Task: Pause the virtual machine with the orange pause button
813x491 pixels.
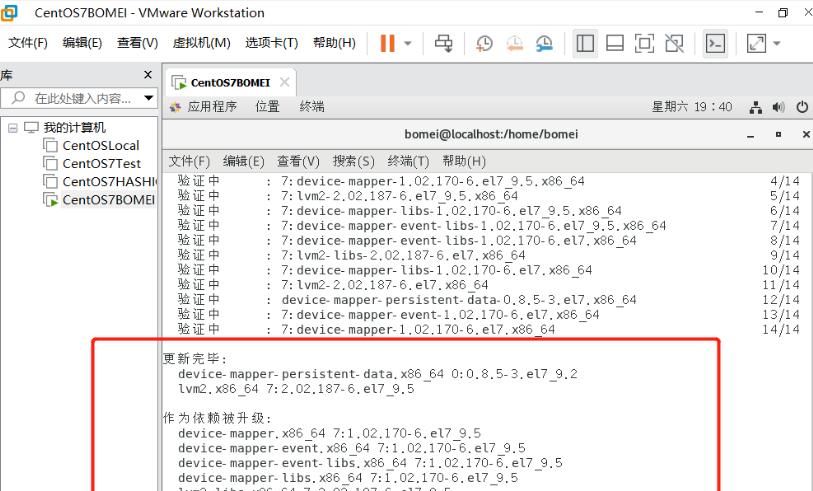Action: click(x=387, y=43)
